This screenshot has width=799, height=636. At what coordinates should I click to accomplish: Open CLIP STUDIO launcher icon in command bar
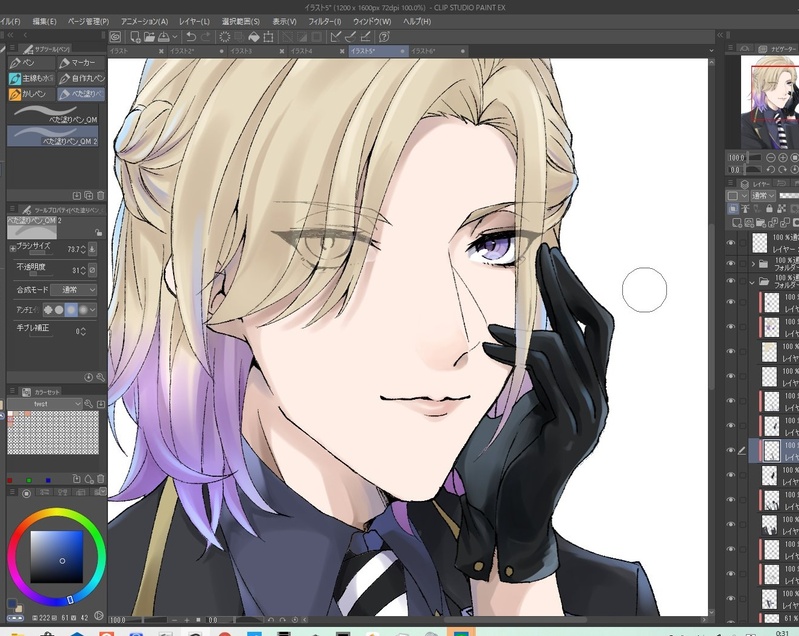tap(116, 37)
